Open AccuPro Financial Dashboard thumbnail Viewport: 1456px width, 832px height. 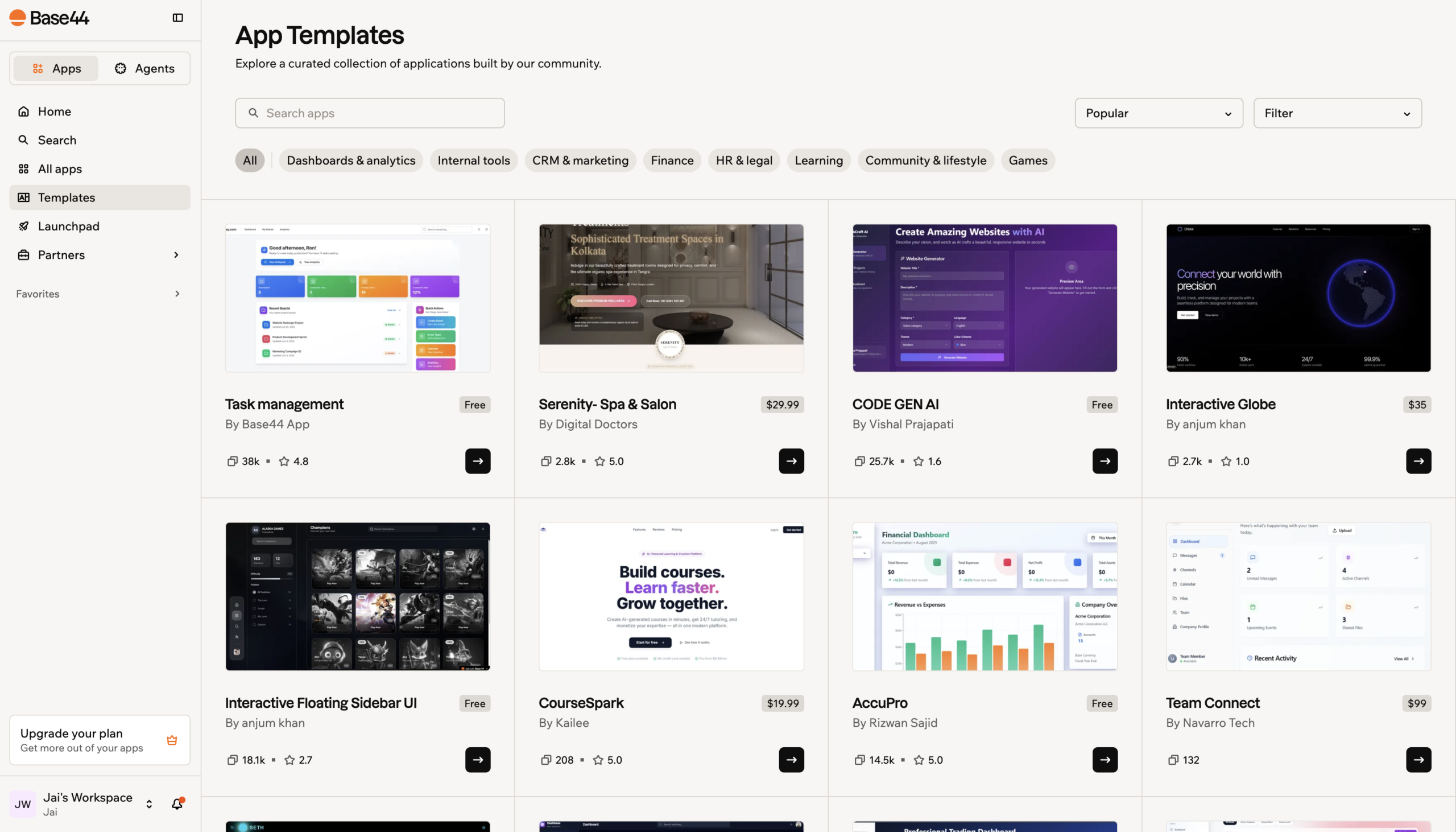pyautogui.click(x=985, y=596)
